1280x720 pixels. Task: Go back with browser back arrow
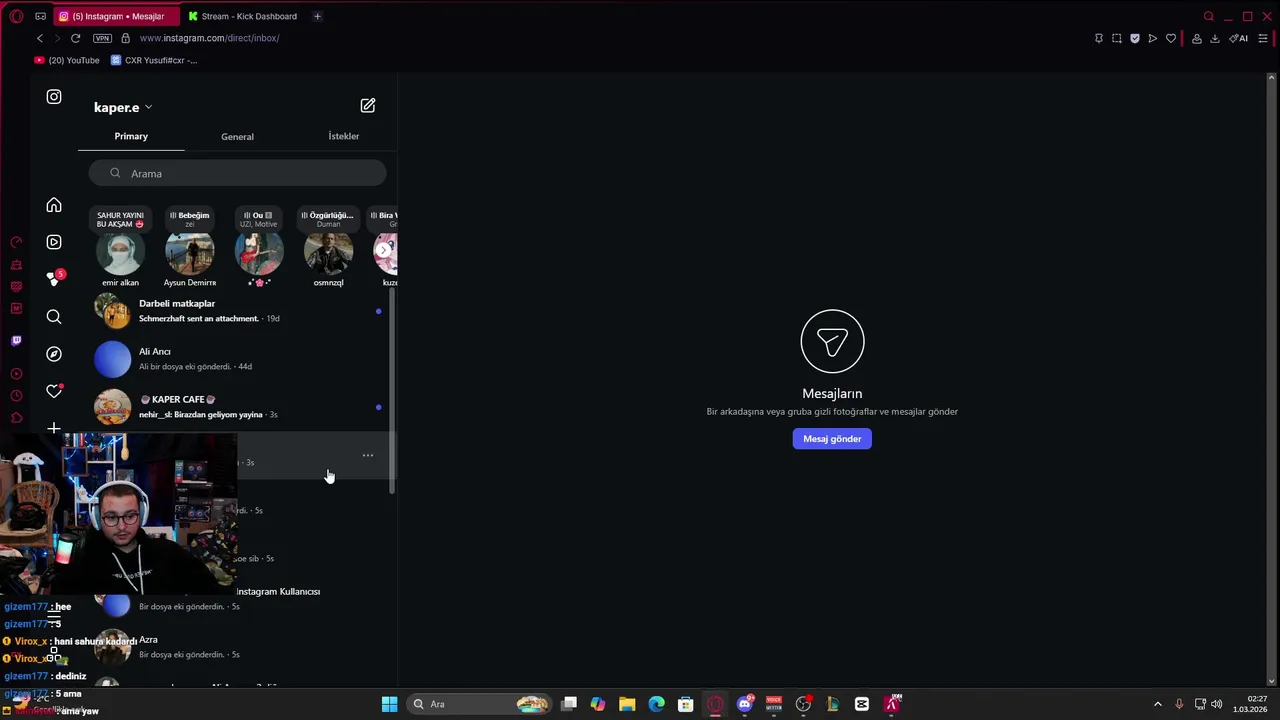pyautogui.click(x=40, y=38)
